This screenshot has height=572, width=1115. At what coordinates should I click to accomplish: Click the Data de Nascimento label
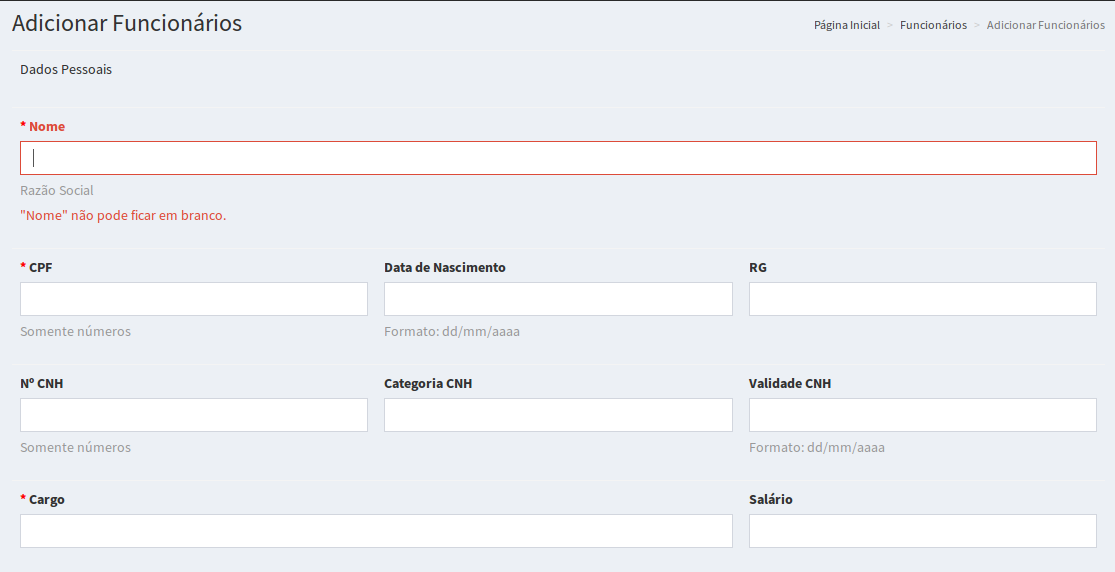(444, 268)
